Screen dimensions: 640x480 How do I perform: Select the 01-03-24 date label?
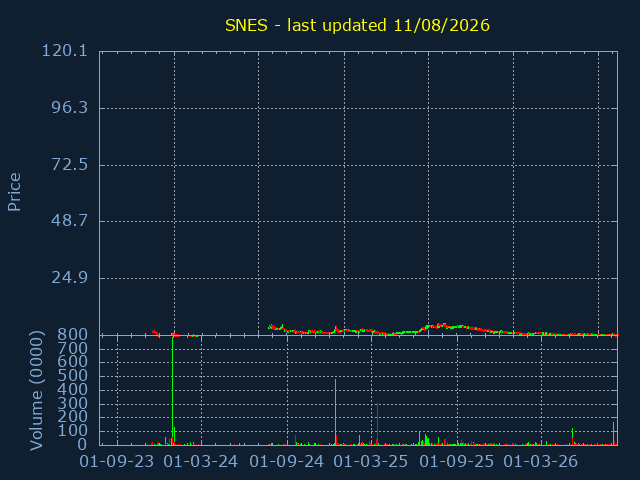coord(200,462)
